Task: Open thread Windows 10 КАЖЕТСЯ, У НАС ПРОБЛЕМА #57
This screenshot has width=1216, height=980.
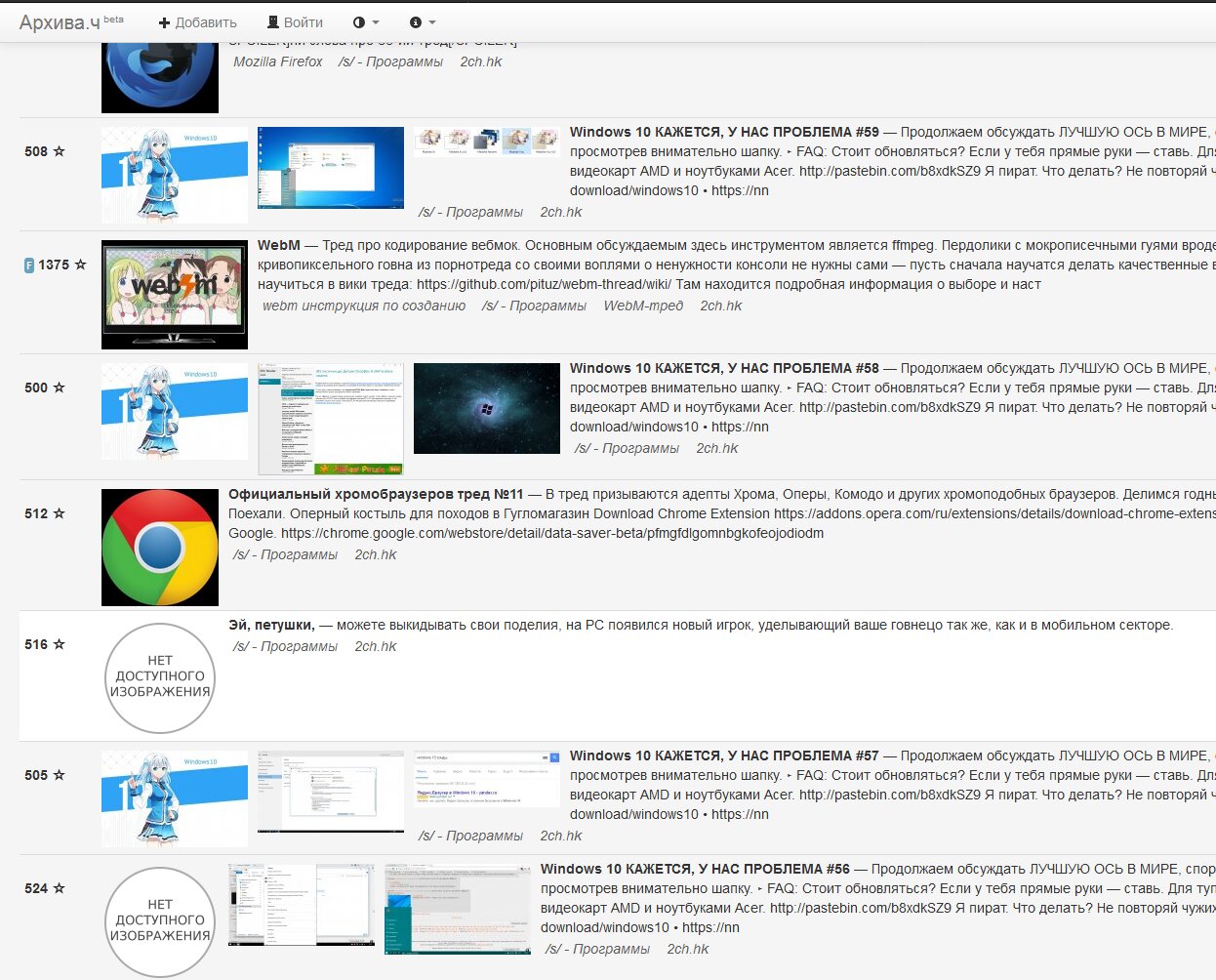Action: [724, 755]
